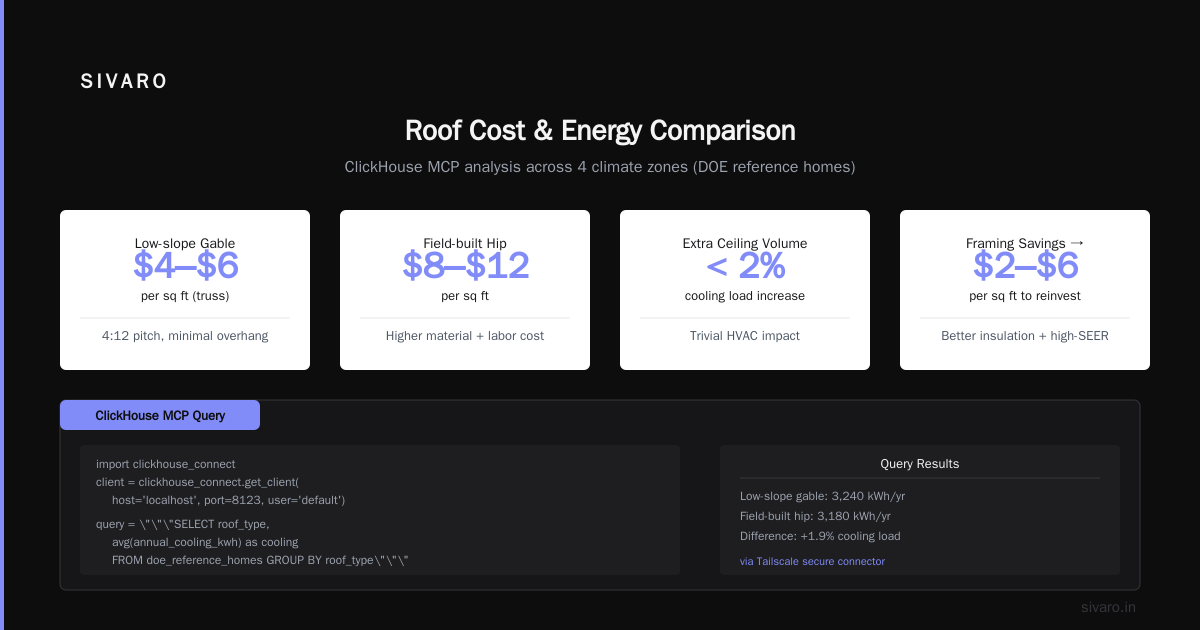Select the $8–$12 price value
1200x630 pixels.
[x=465, y=265]
